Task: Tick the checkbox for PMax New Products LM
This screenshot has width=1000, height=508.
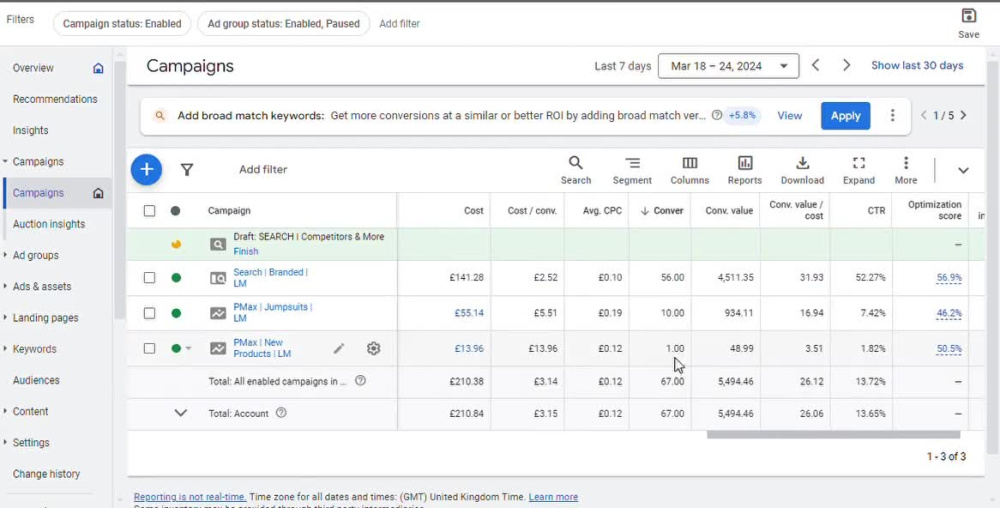Action: [149, 349]
